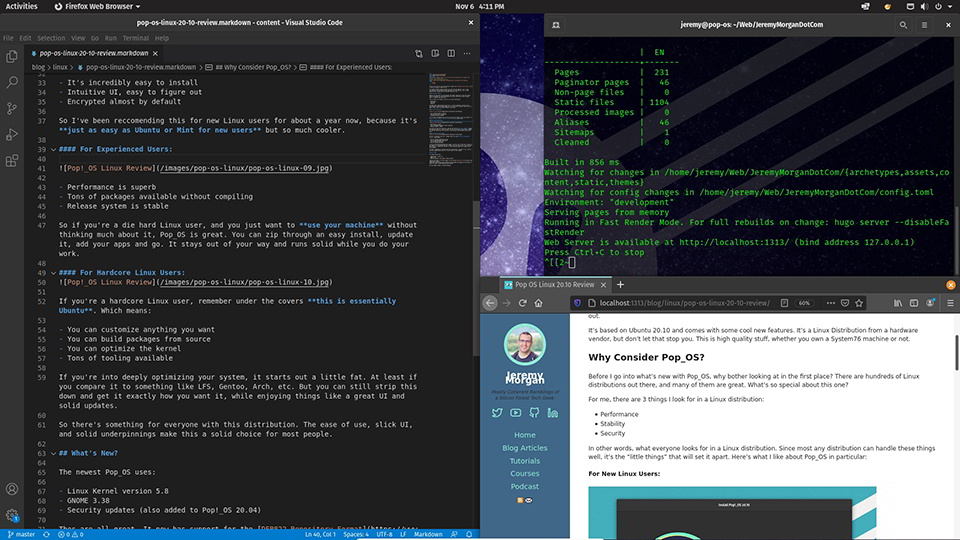
Task: Open errors and warnings count in status bar
Action: click(70, 534)
